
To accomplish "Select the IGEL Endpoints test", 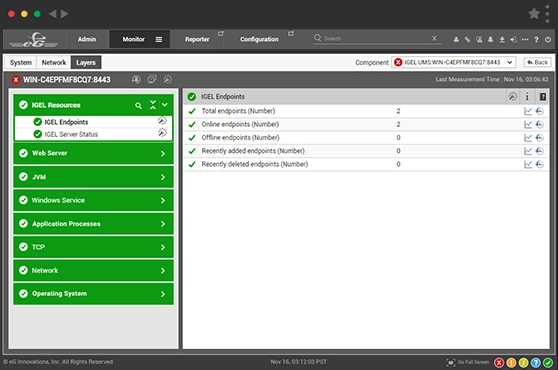I will 66,122.
